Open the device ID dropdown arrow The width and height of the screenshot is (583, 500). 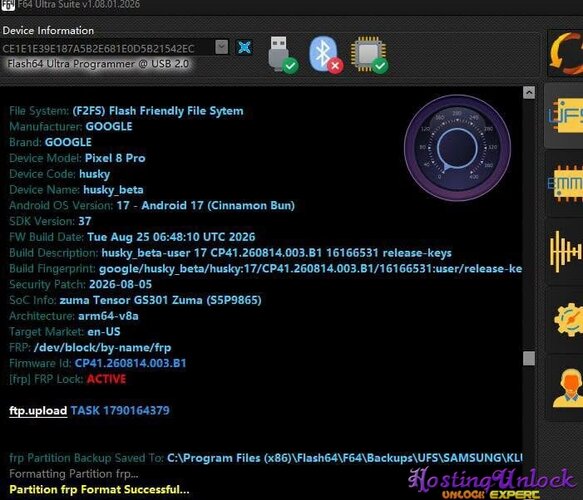pos(222,47)
